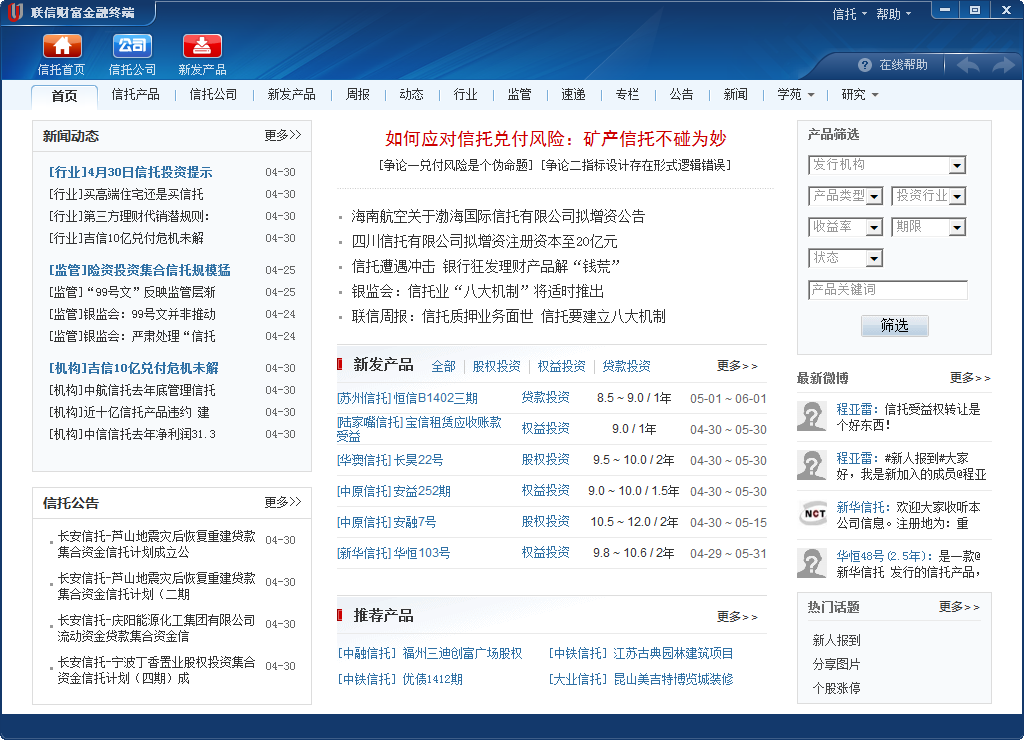
Task: Open the 专栏 tab
Action: (x=627, y=95)
